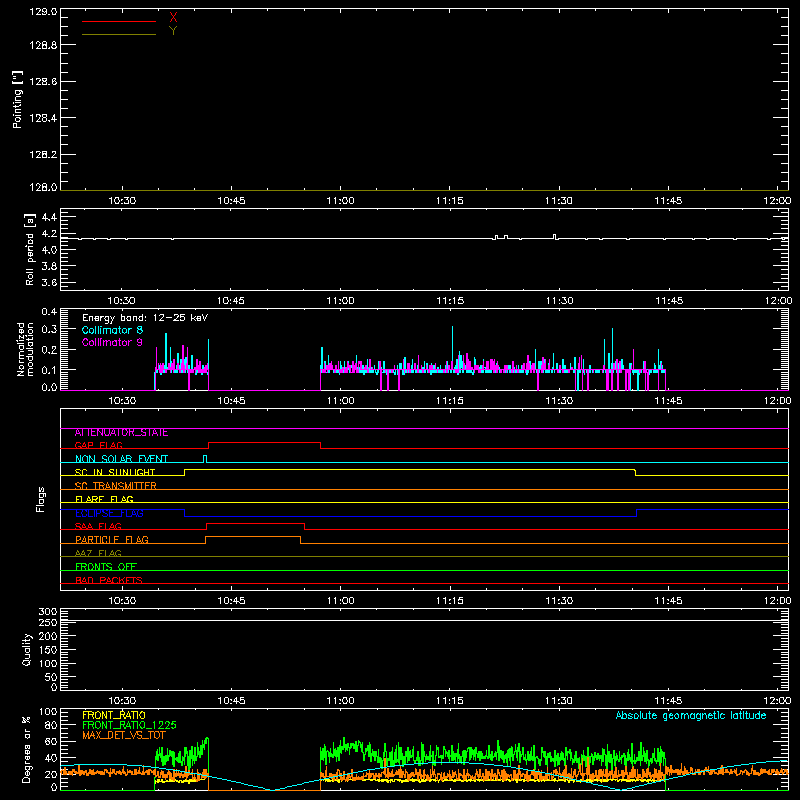Click the 150 quality tick label
Viewport: 800px width, 800px height.
pyautogui.click(x=47, y=650)
